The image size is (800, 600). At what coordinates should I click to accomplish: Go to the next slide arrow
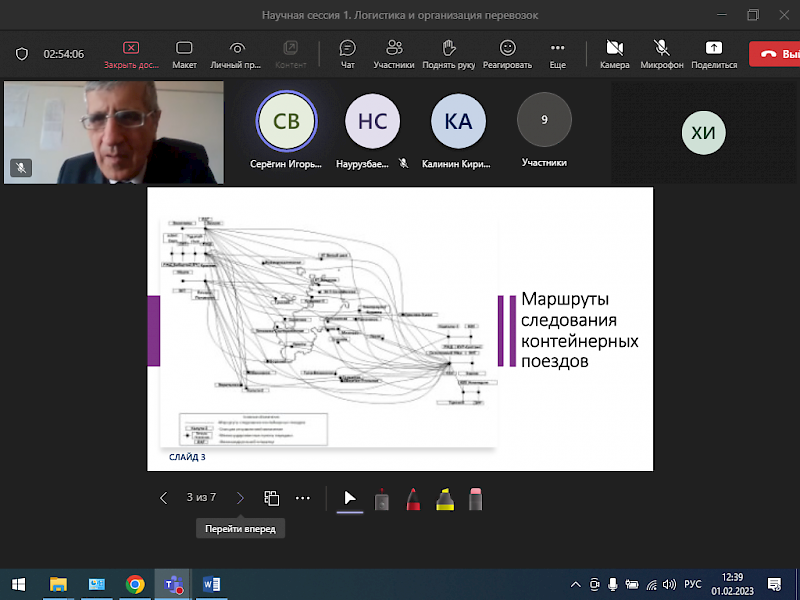click(240, 498)
